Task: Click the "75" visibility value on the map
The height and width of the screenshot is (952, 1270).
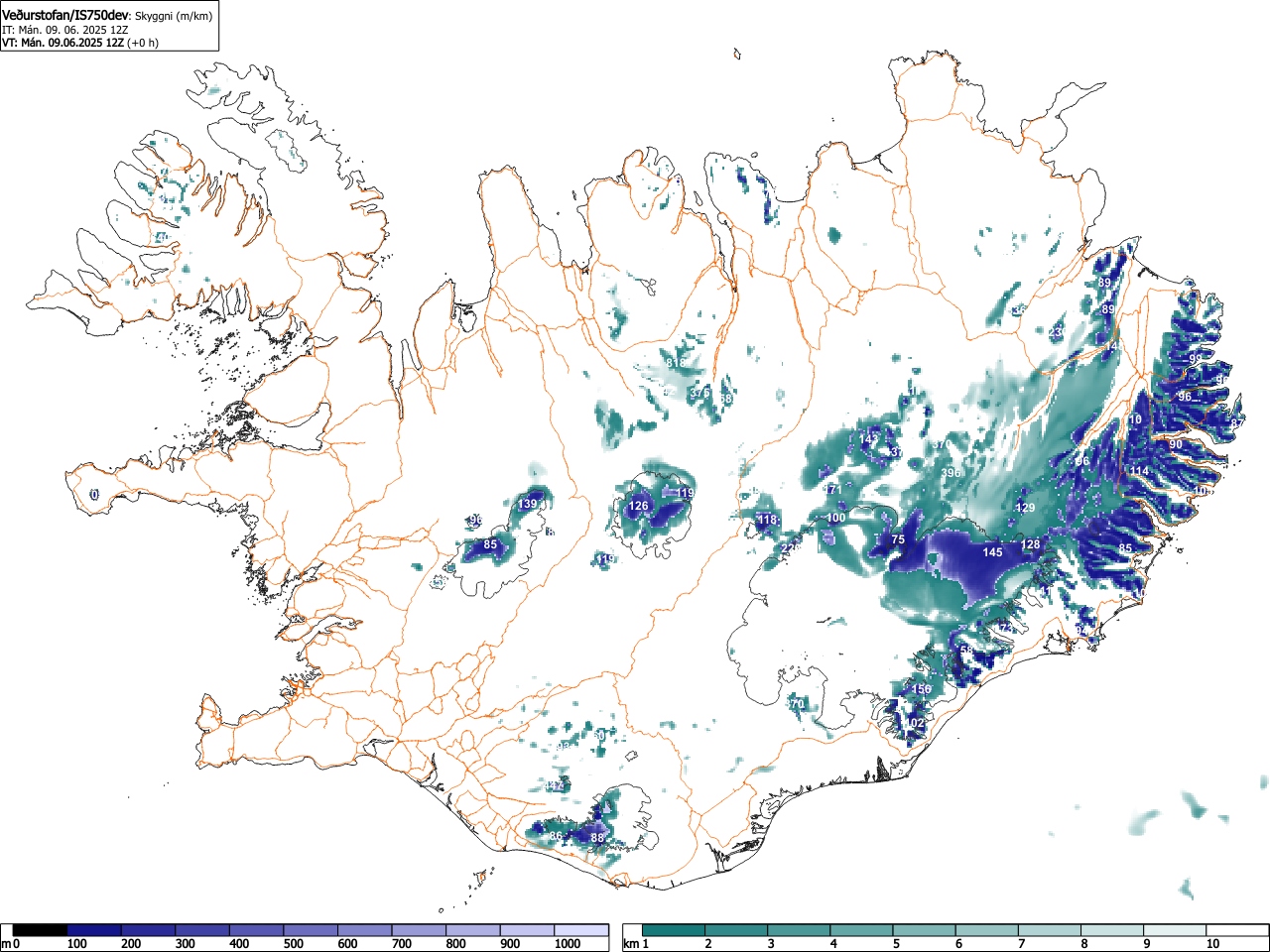Action: tap(898, 539)
